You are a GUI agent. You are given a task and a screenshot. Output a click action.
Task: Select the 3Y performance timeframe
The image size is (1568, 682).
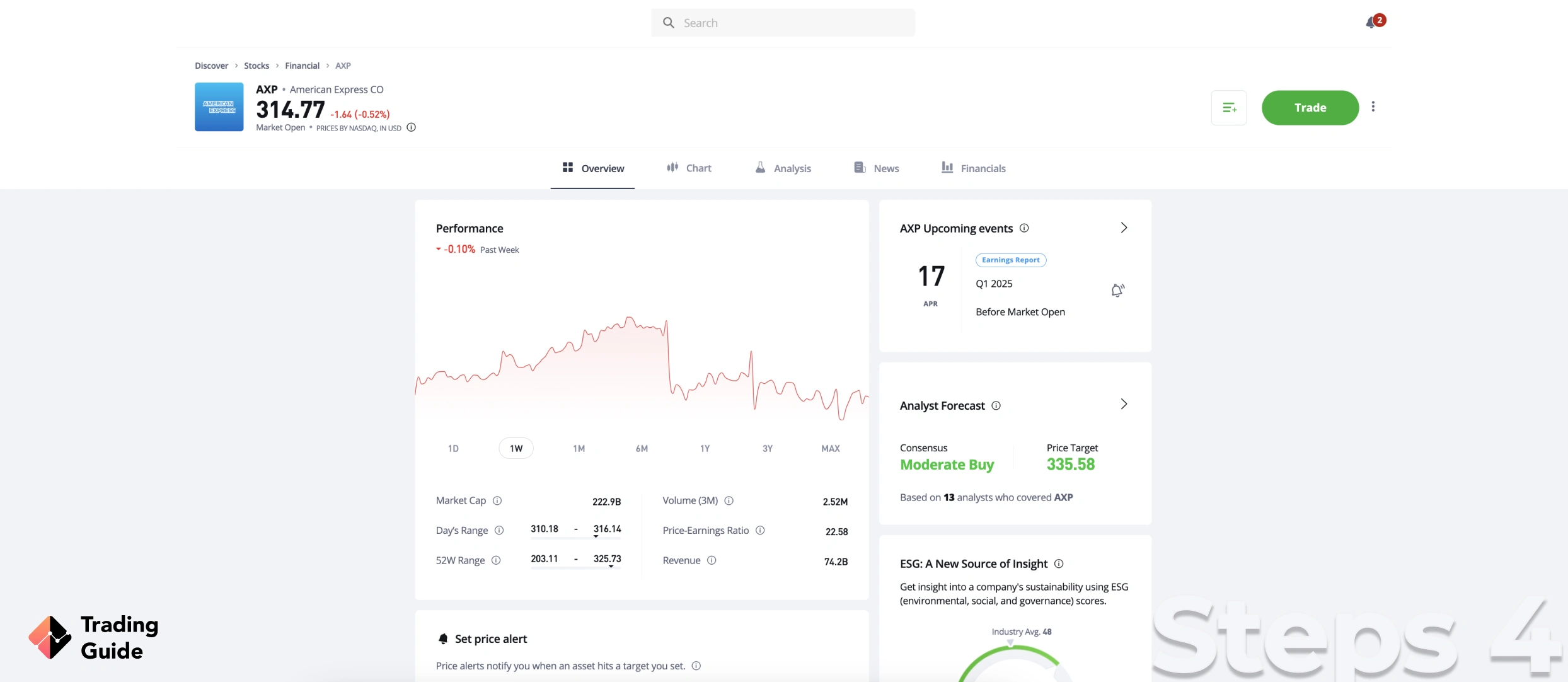[767, 449]
